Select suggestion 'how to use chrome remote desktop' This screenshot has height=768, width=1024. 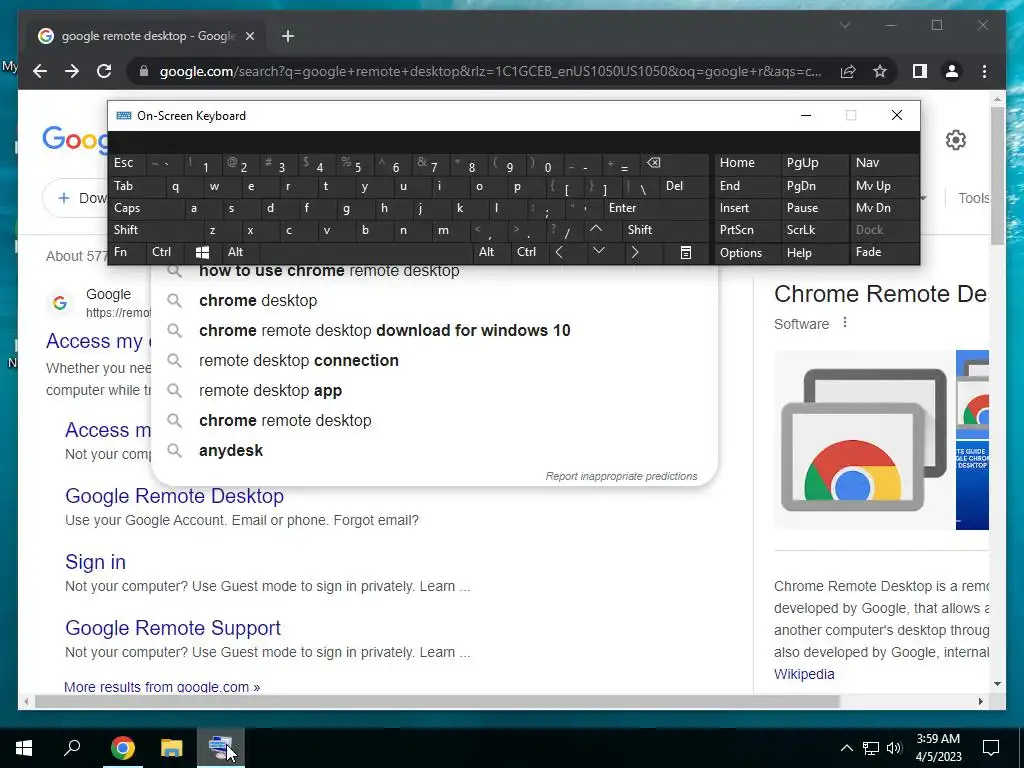pyautogui.click(x=434, y=273)
